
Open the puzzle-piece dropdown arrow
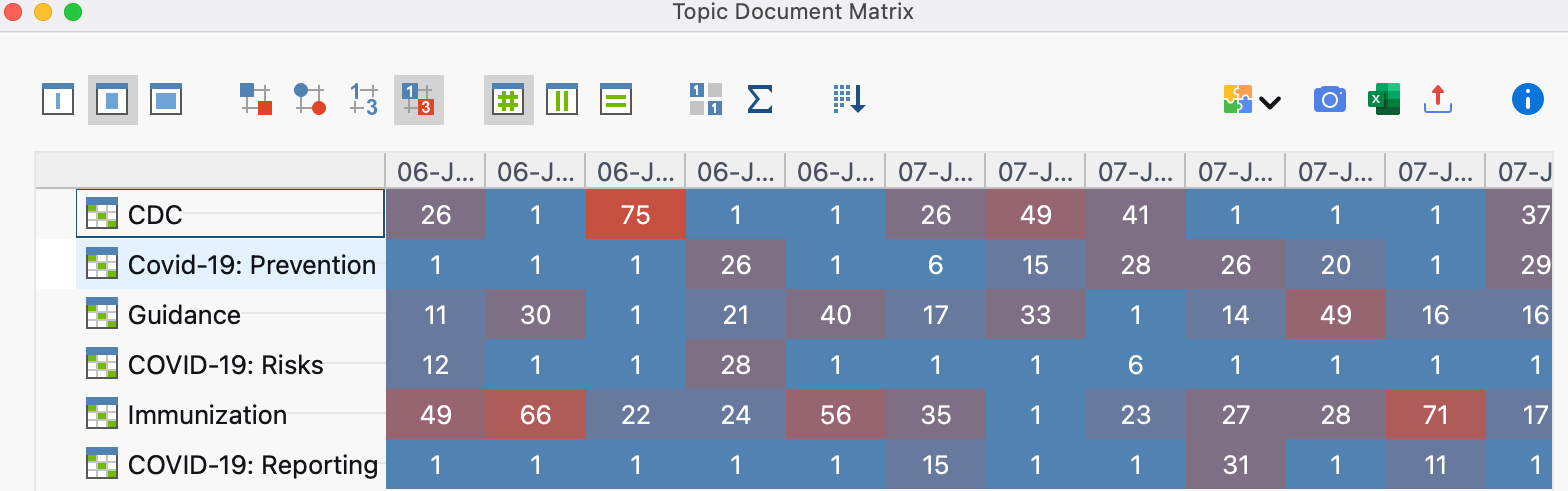(1270, 102)
